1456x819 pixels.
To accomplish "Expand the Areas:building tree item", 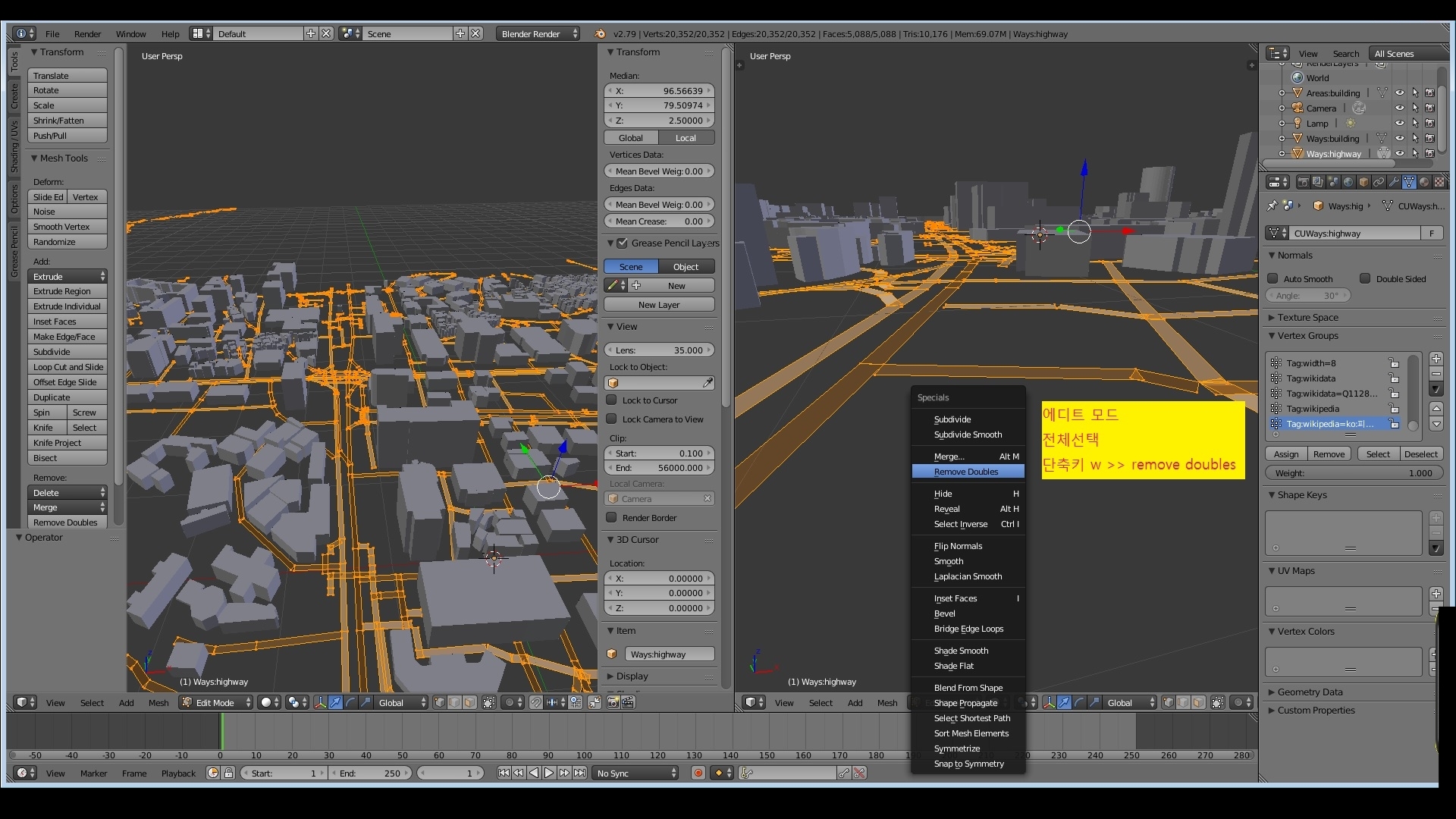I will (x=1282, y=93).
